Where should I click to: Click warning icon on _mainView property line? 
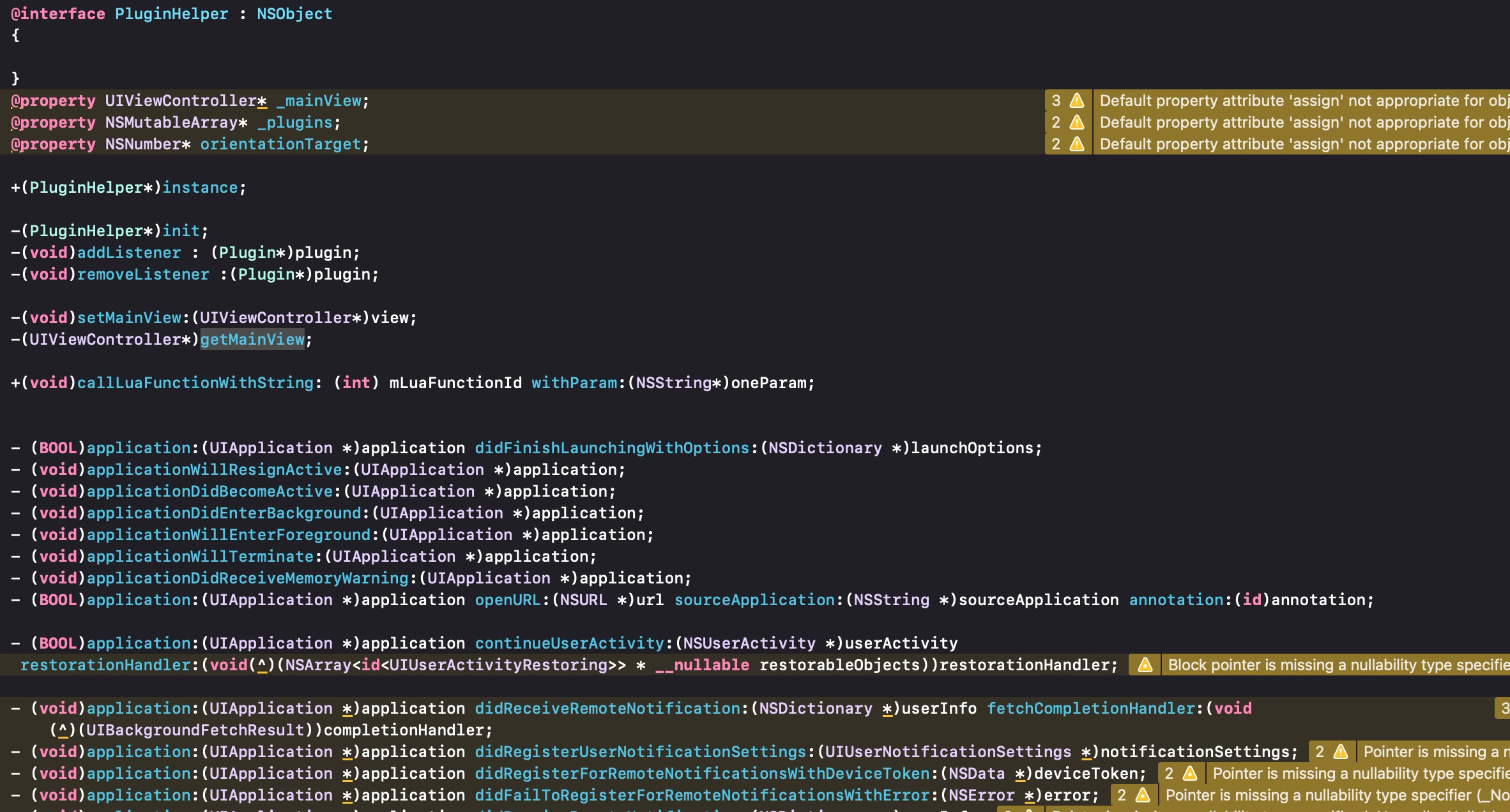1077,101
